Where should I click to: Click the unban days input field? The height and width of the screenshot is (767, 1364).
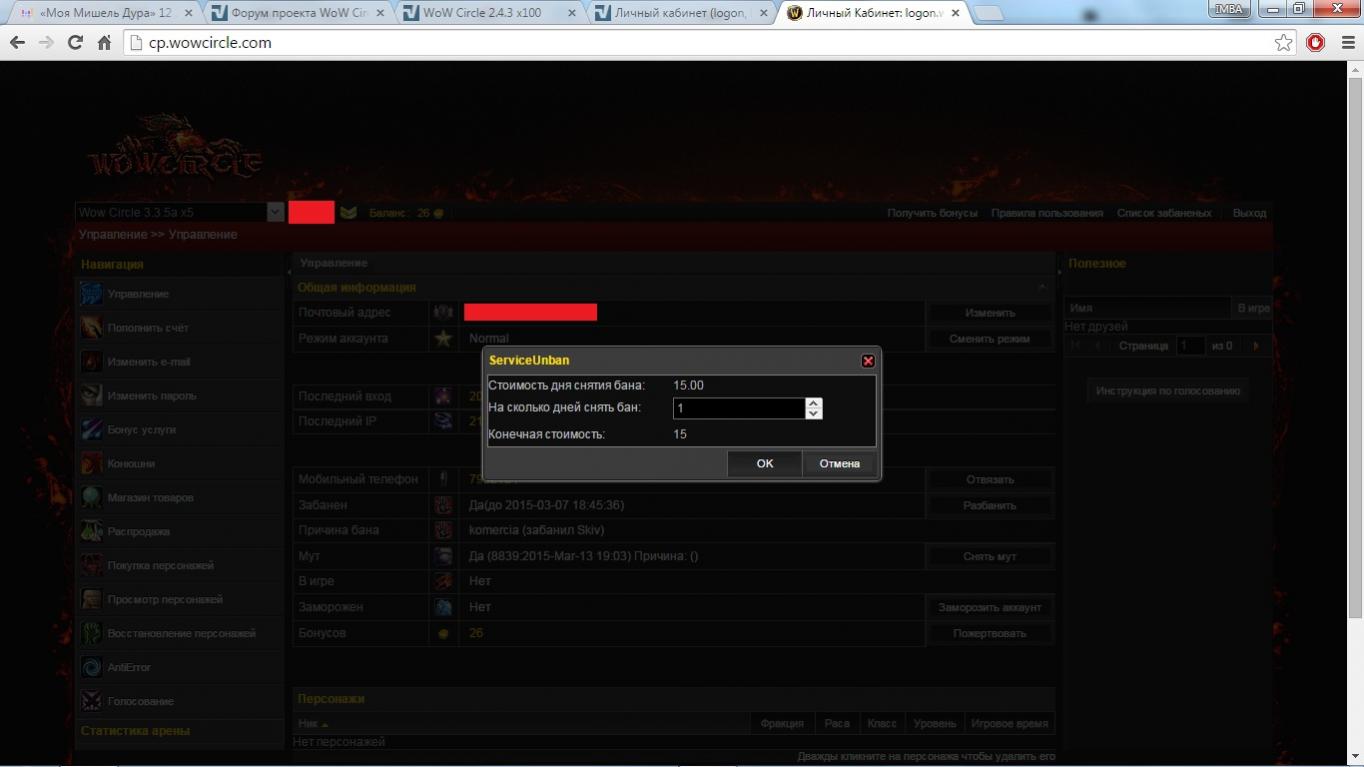738,409
